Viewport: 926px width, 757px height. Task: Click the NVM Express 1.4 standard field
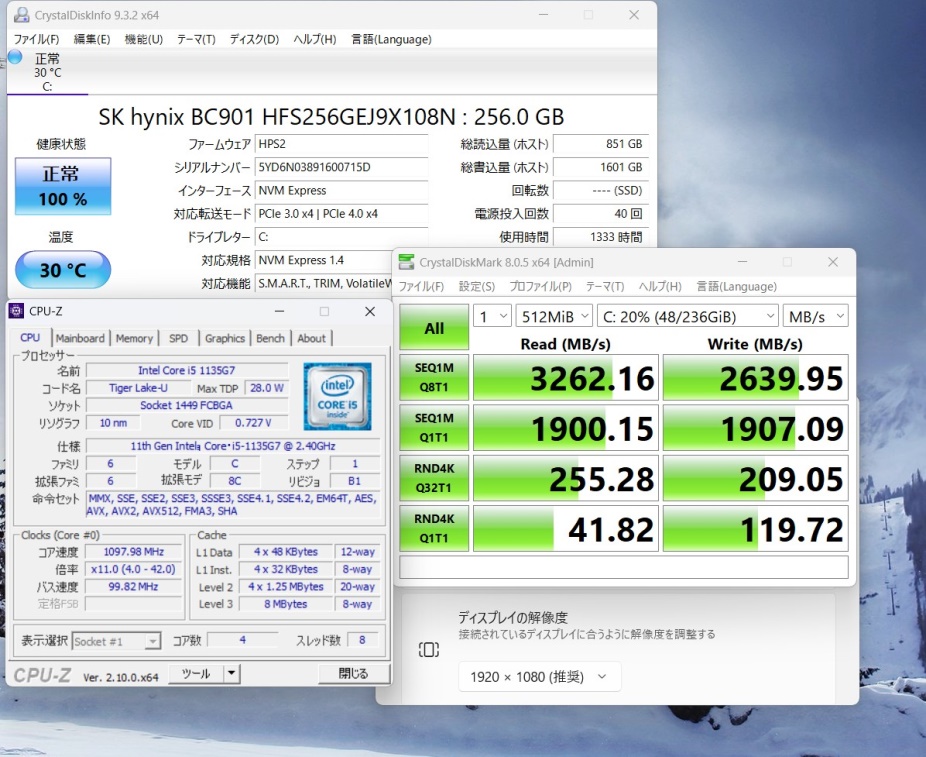[323, 260]
